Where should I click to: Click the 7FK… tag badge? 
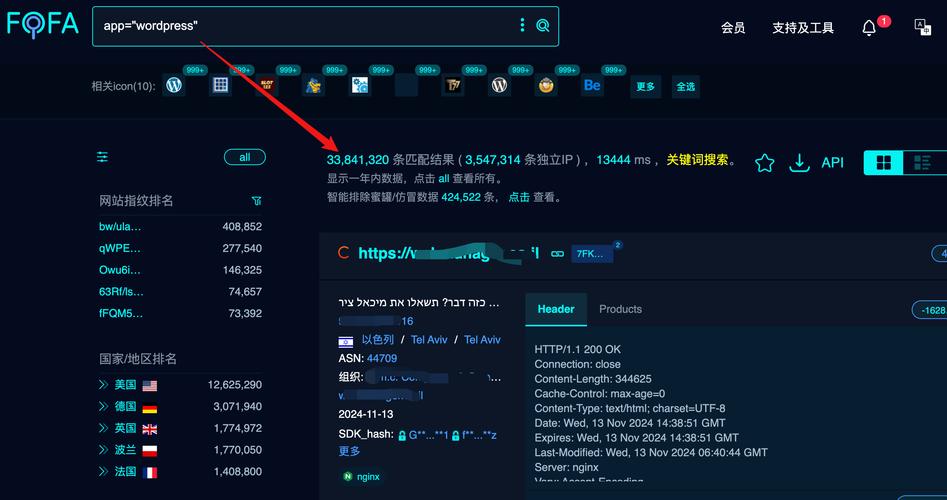coord(592,254)
